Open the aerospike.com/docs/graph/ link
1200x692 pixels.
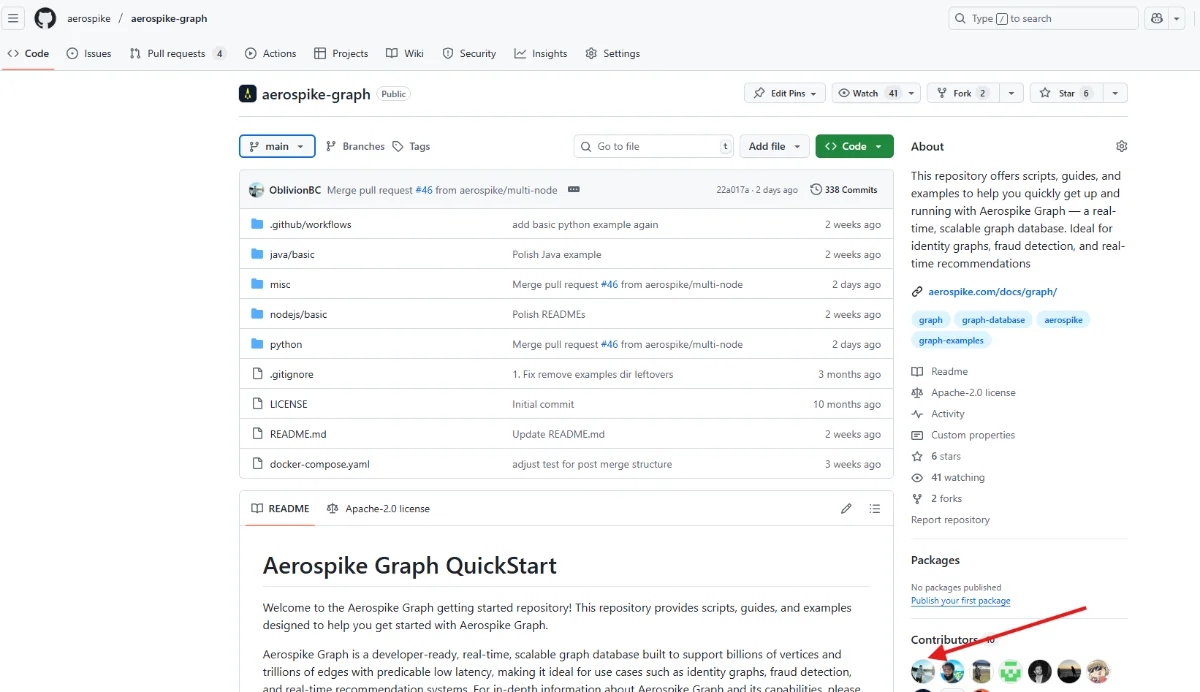[x=992, y=292]
